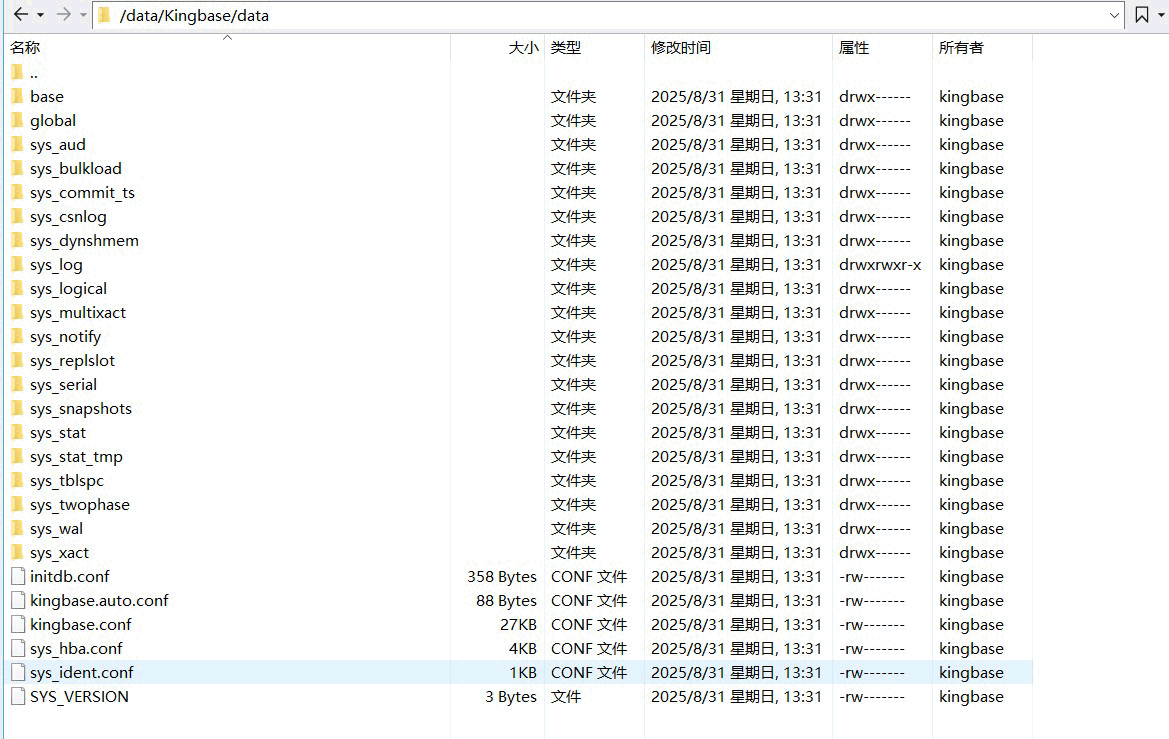This screenshot has height=739, width=1169.
Task: Select the initdb.conf file icon
Action: click(18, 576)
